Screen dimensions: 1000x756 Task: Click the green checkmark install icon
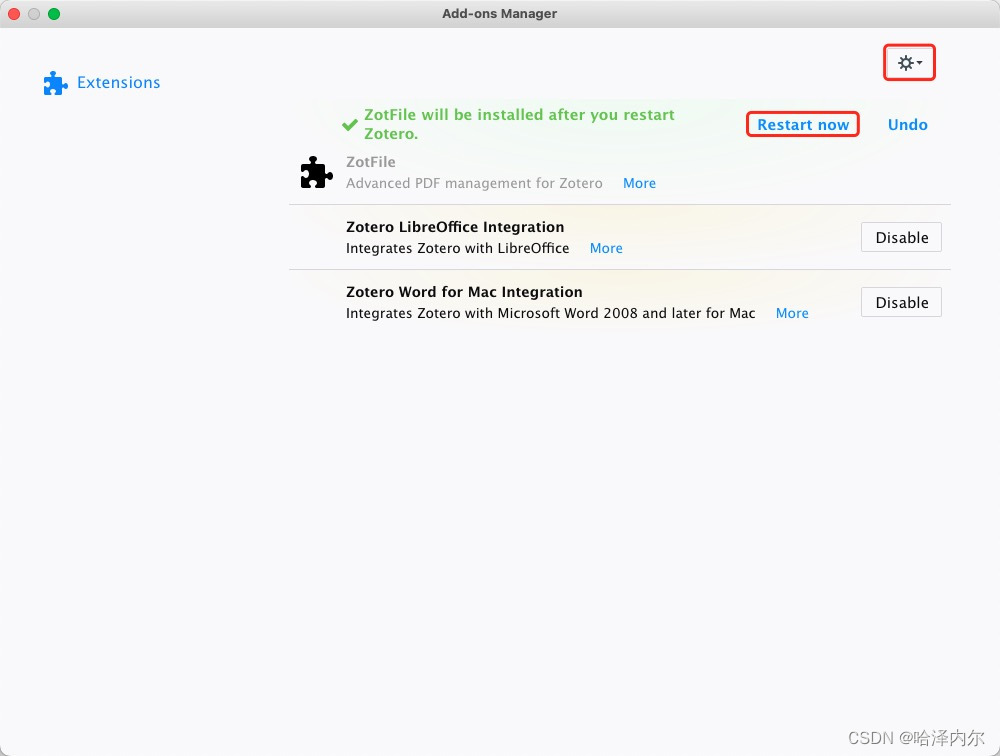point(349,124)
